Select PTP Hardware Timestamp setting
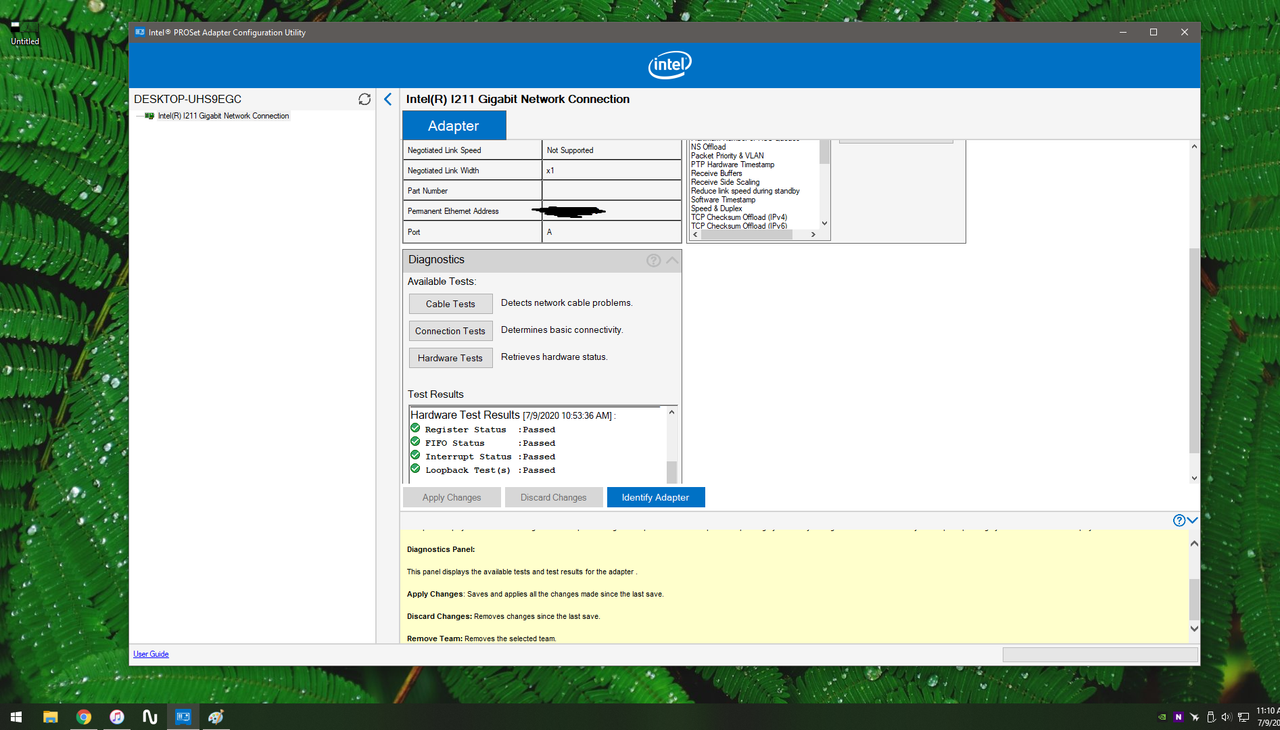 733,165
